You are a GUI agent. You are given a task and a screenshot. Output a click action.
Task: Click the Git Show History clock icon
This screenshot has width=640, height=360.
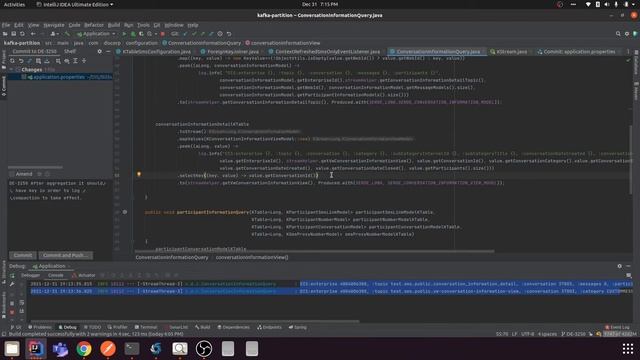click(220, 34)
